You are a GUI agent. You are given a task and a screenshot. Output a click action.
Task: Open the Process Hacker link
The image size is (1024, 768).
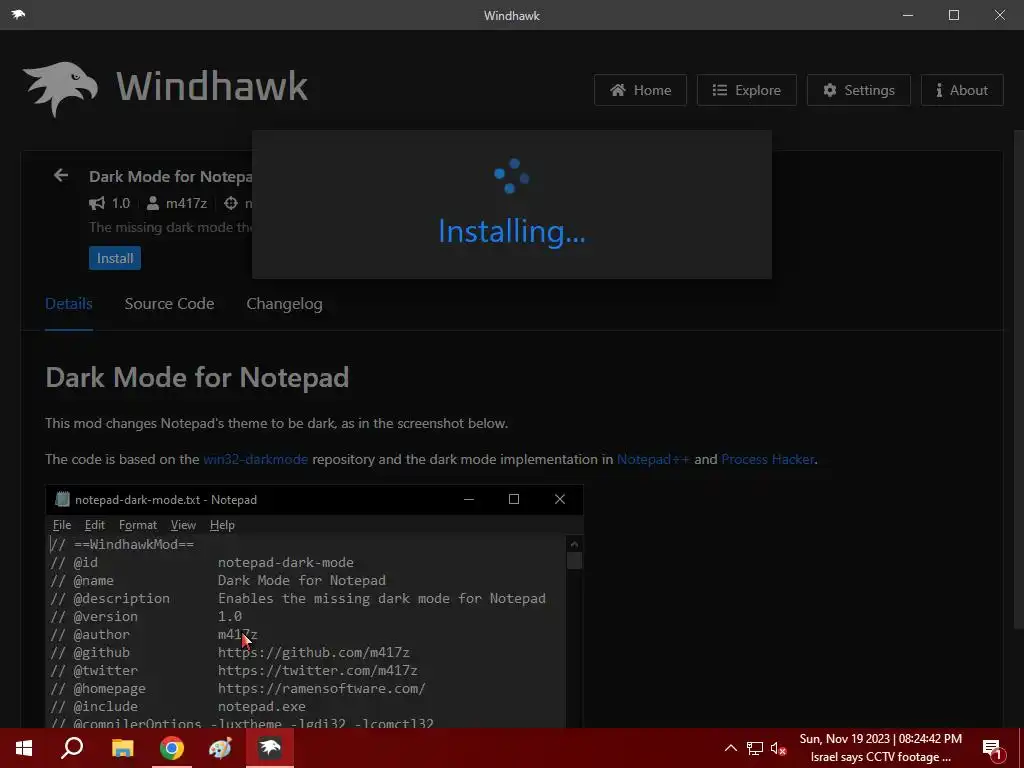tap(767, 459)
